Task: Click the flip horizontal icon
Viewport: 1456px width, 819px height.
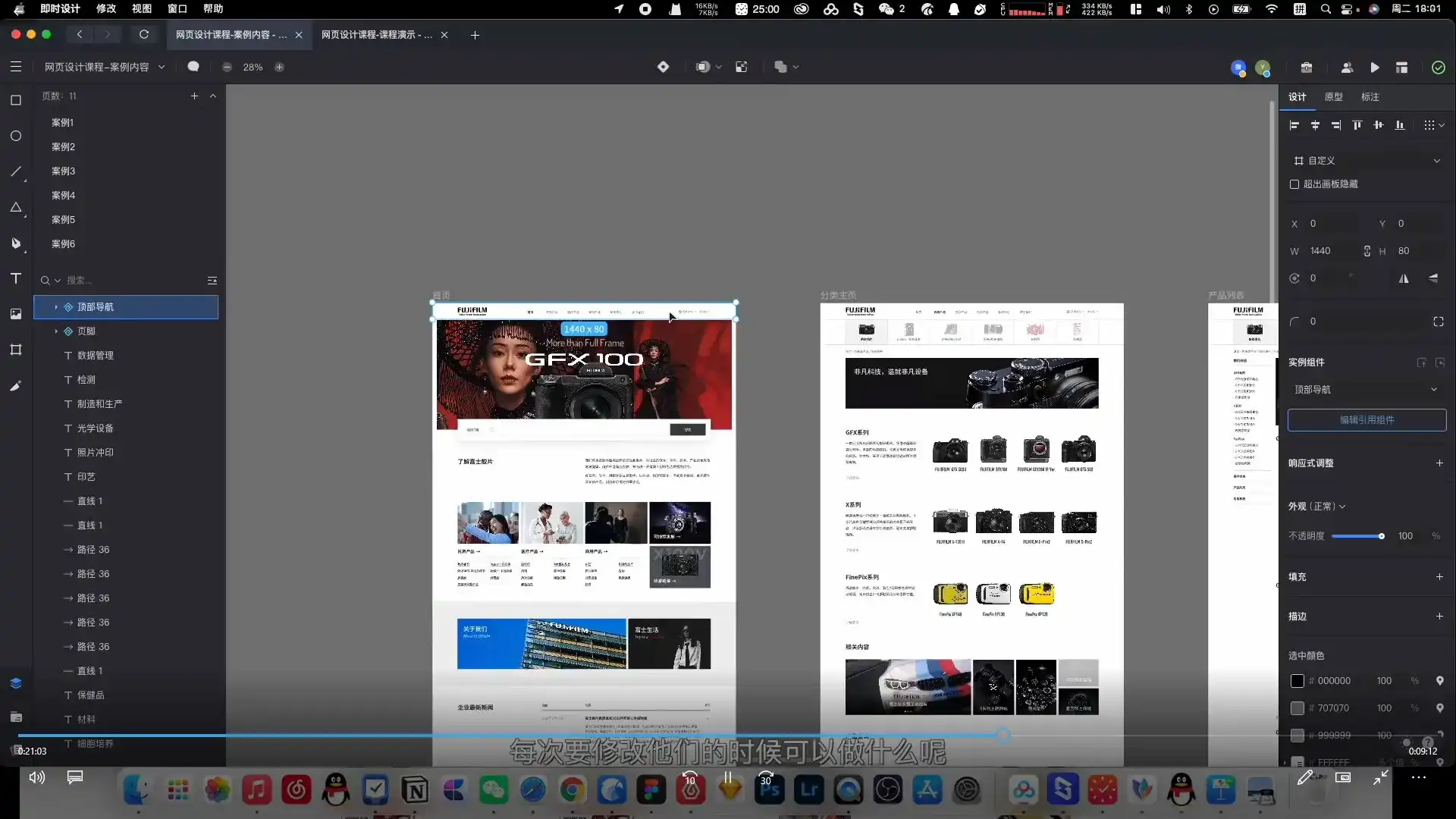Action: click(x=1404, y=278)
